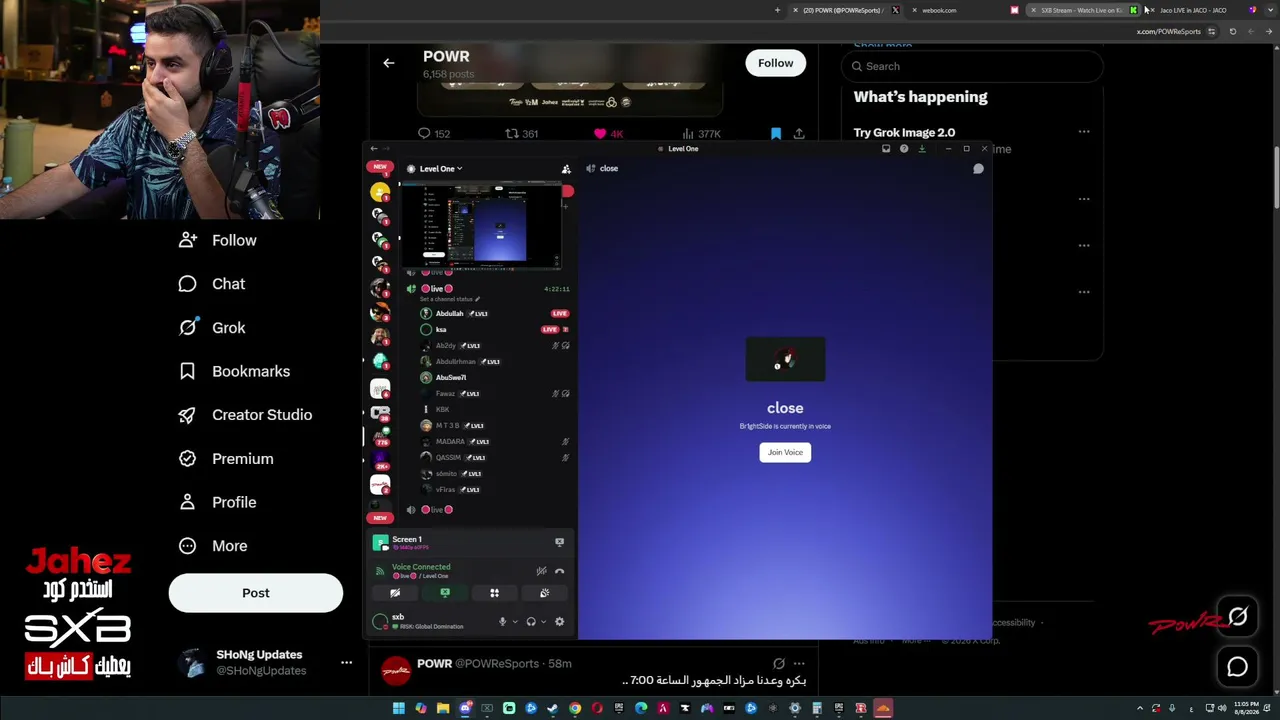Open Chat in the X sidebar
The width and height of the screenshot is (1280, 720).
(x=211, y=284)
